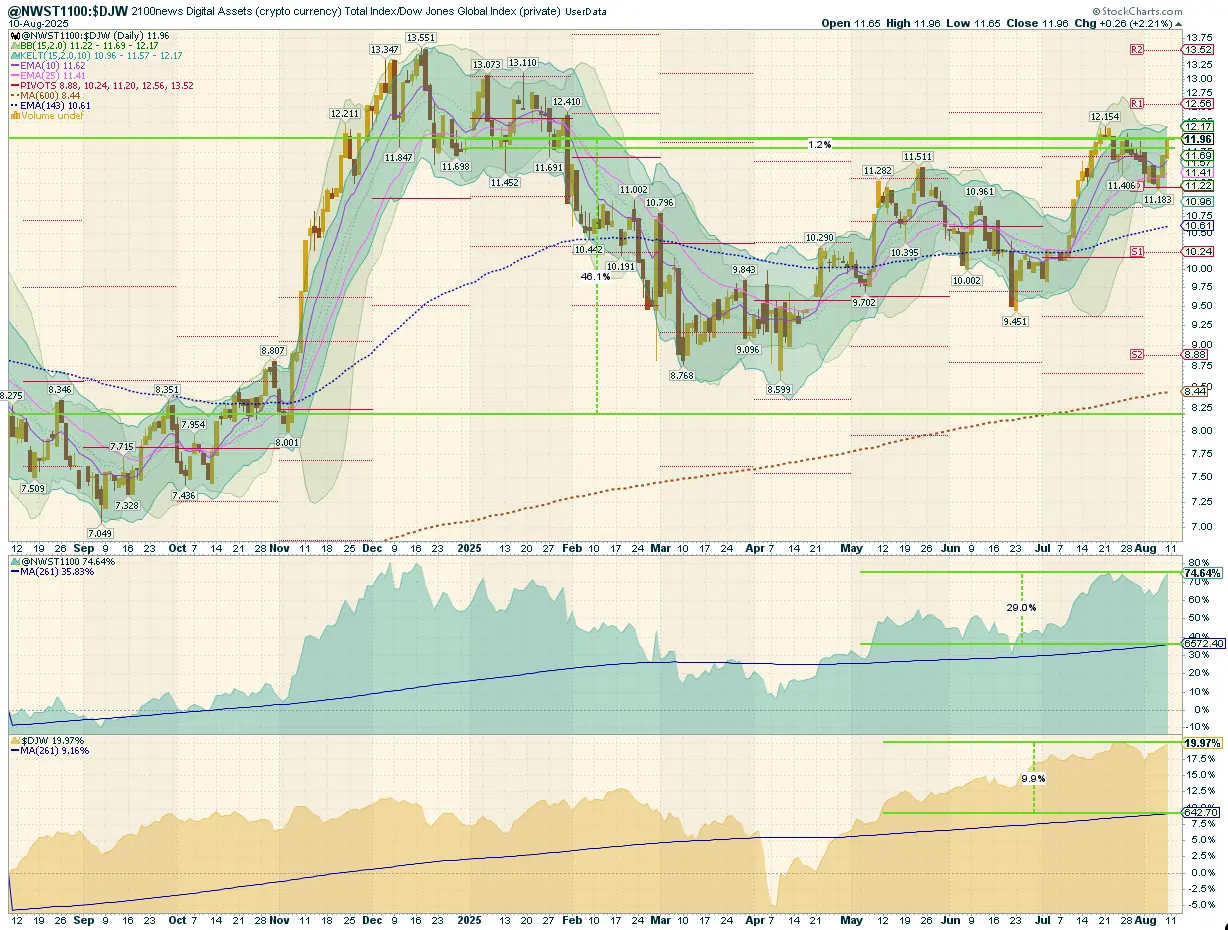Click the 13.52 right-axis pivot tag
This screenshot has height=930, width=1228.
coord(1197,49)
